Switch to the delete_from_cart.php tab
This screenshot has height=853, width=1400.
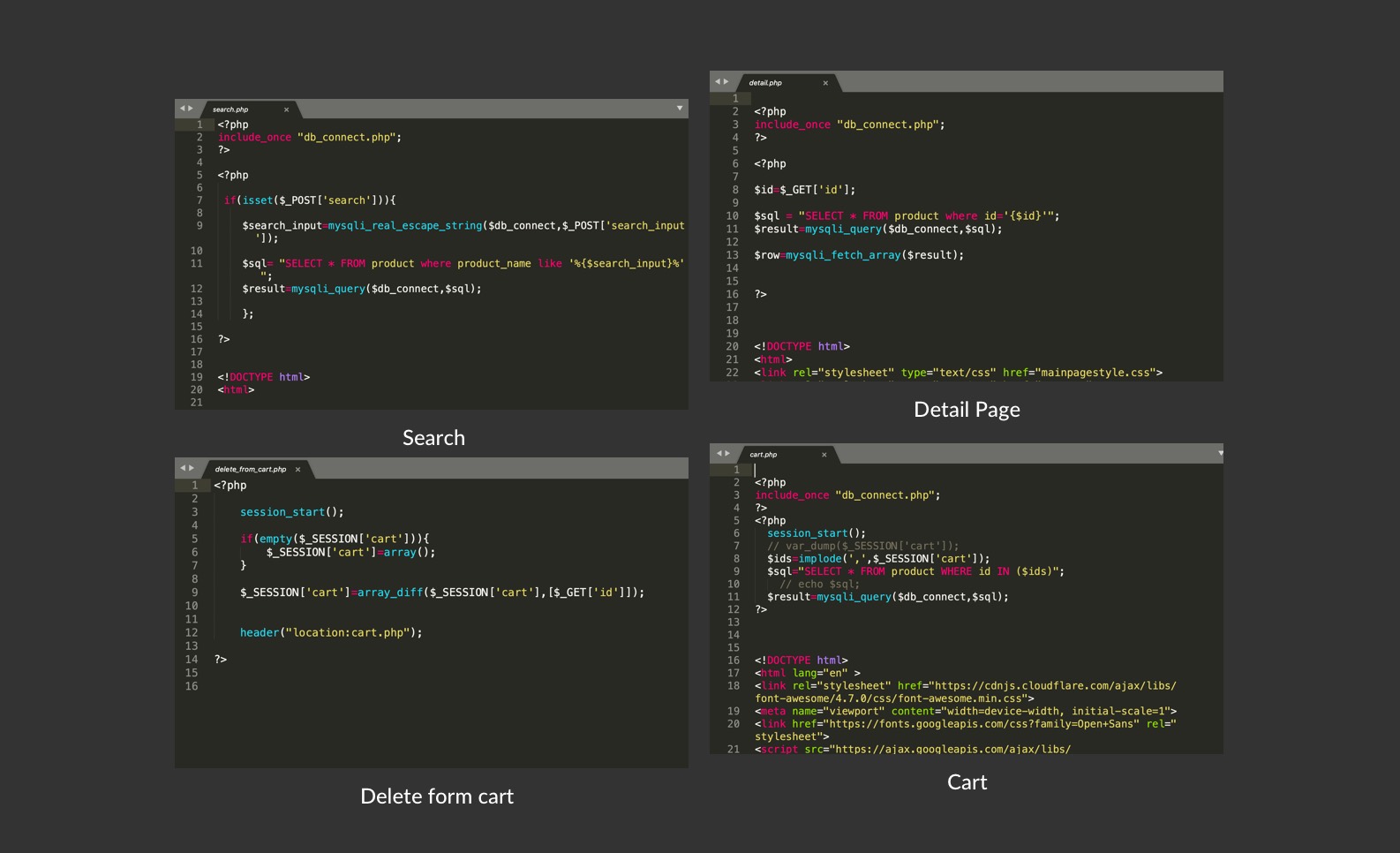click(x=251, y=469)
